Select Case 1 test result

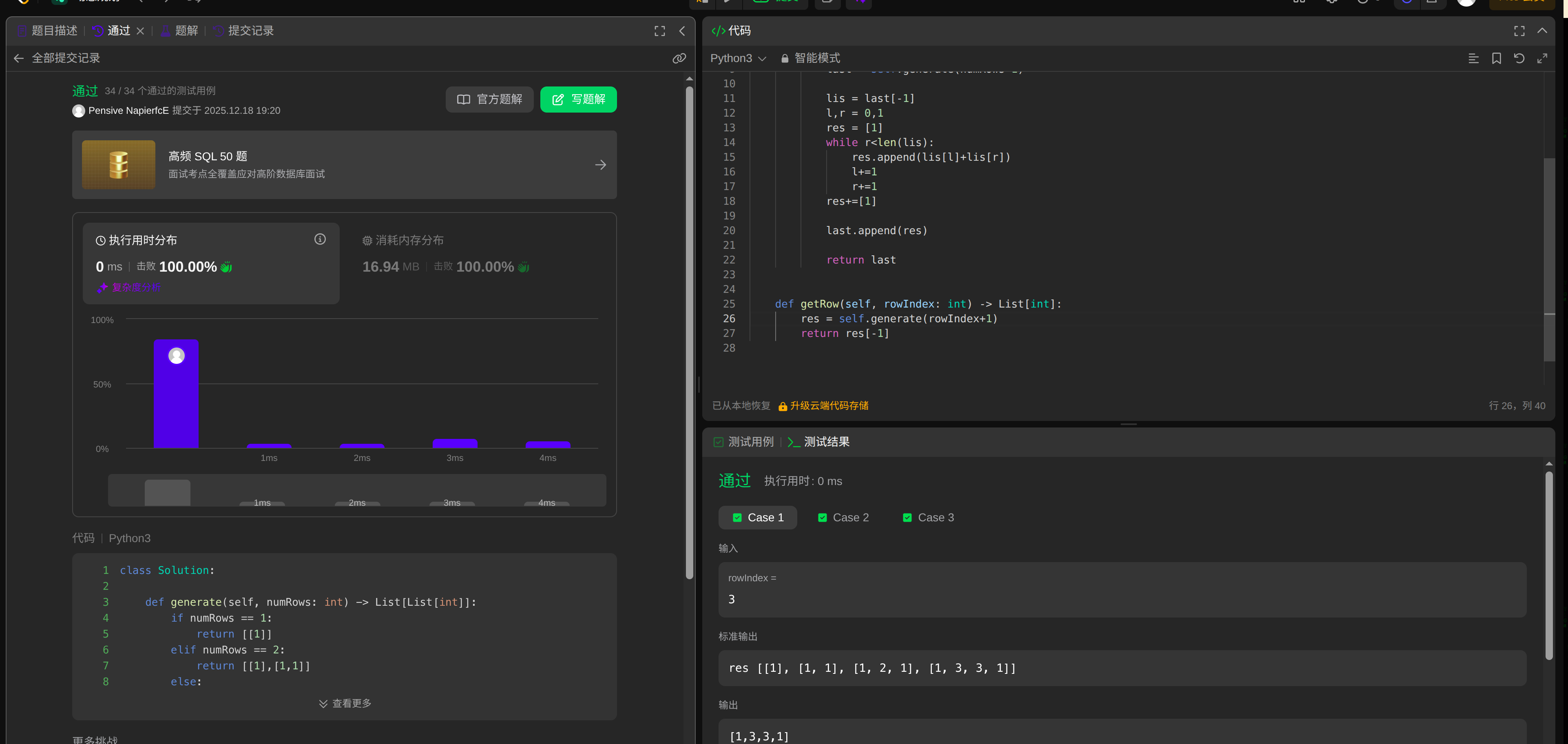point(757,518)
